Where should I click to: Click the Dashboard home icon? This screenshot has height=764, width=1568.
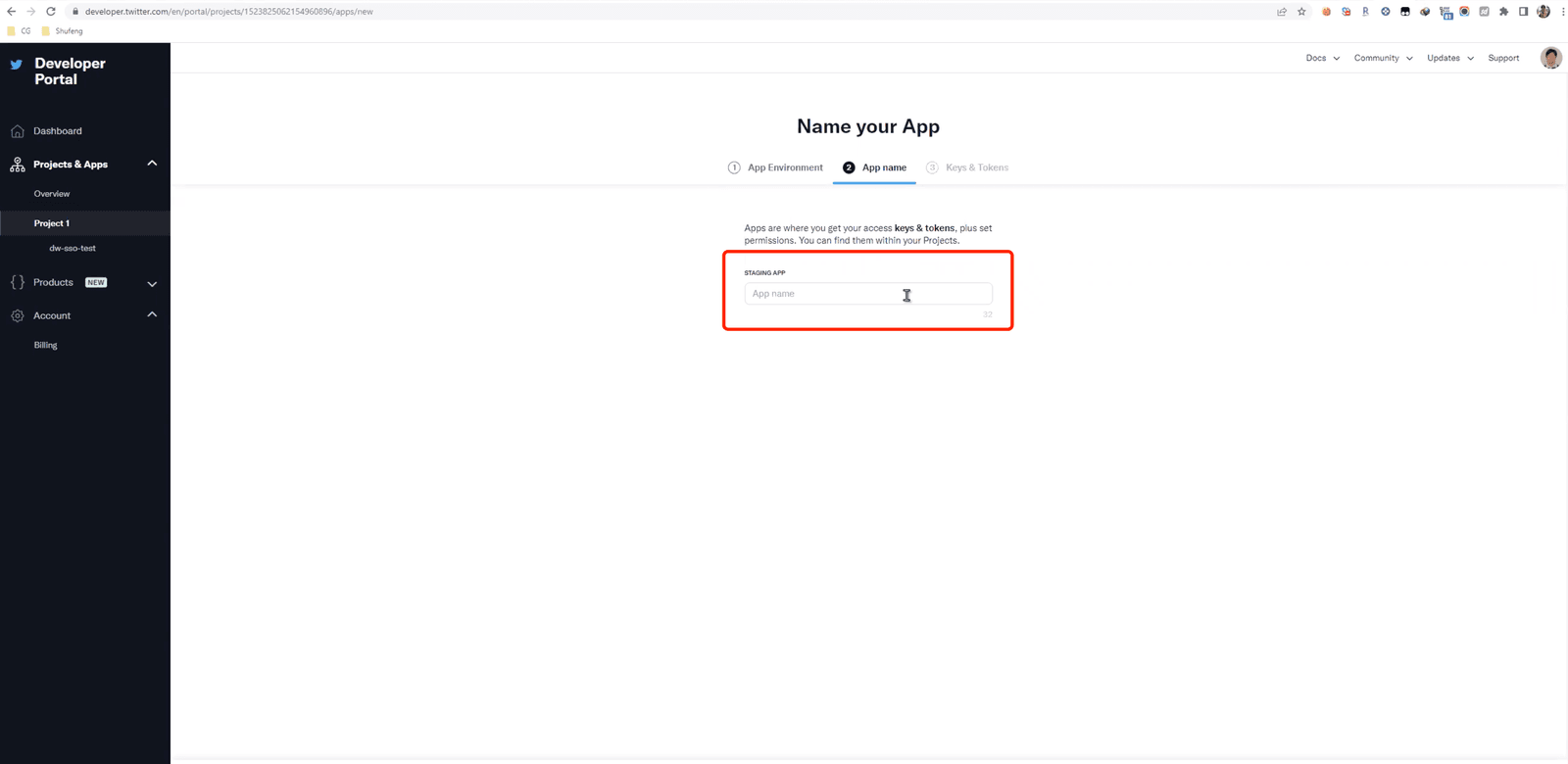(17, 131)
